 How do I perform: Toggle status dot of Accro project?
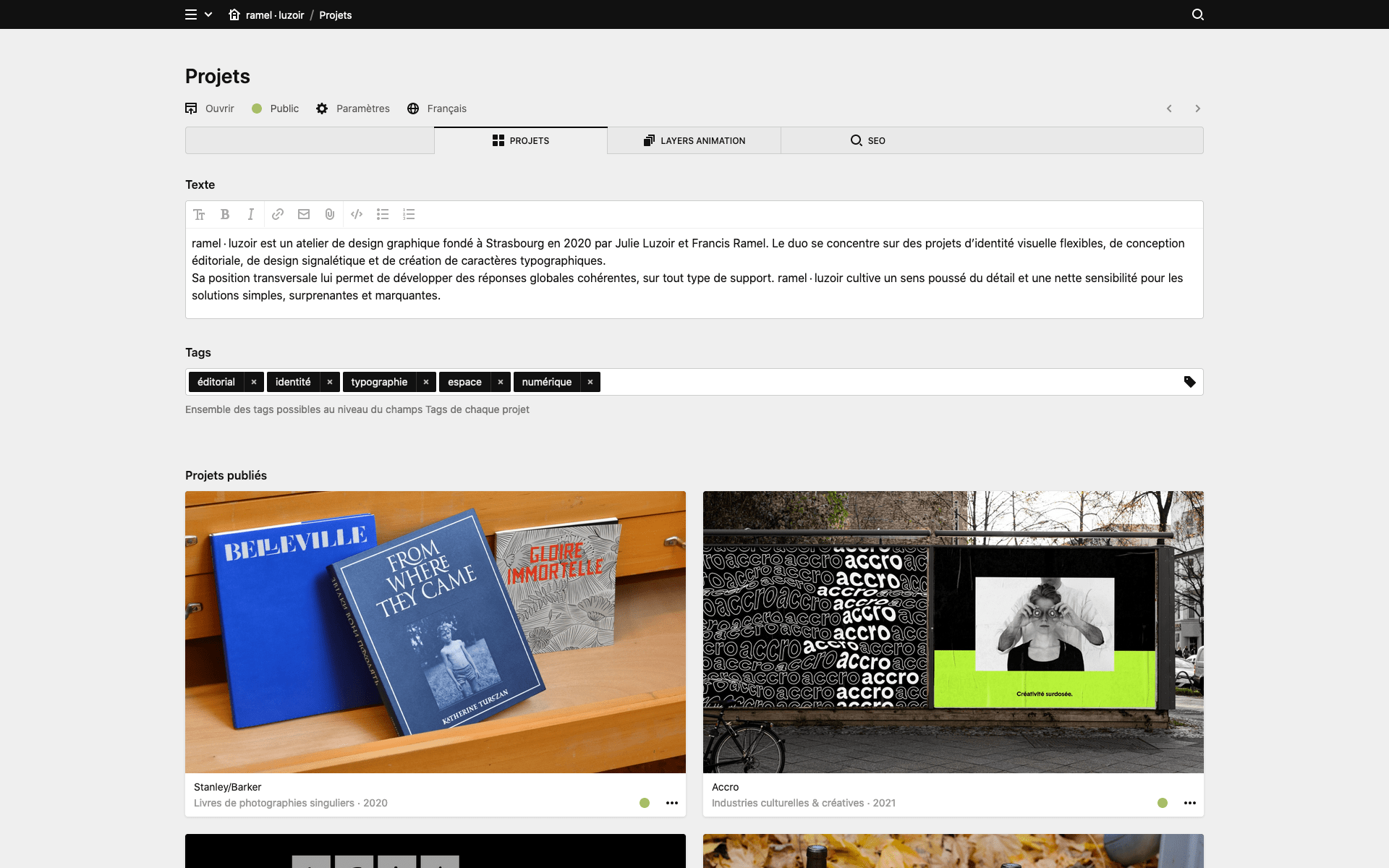click(x=1163, y=803)
